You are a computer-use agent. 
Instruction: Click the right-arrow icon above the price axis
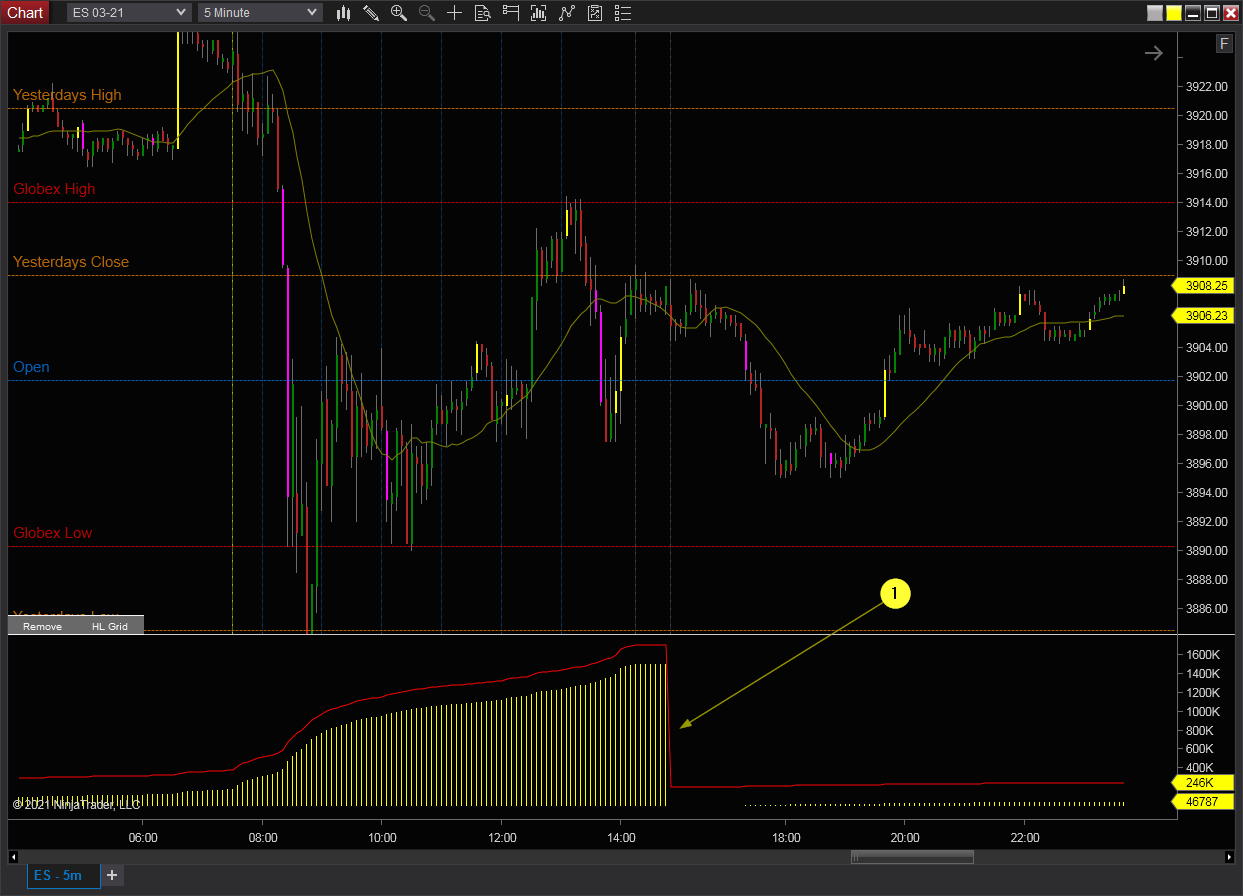[1153, 53]
